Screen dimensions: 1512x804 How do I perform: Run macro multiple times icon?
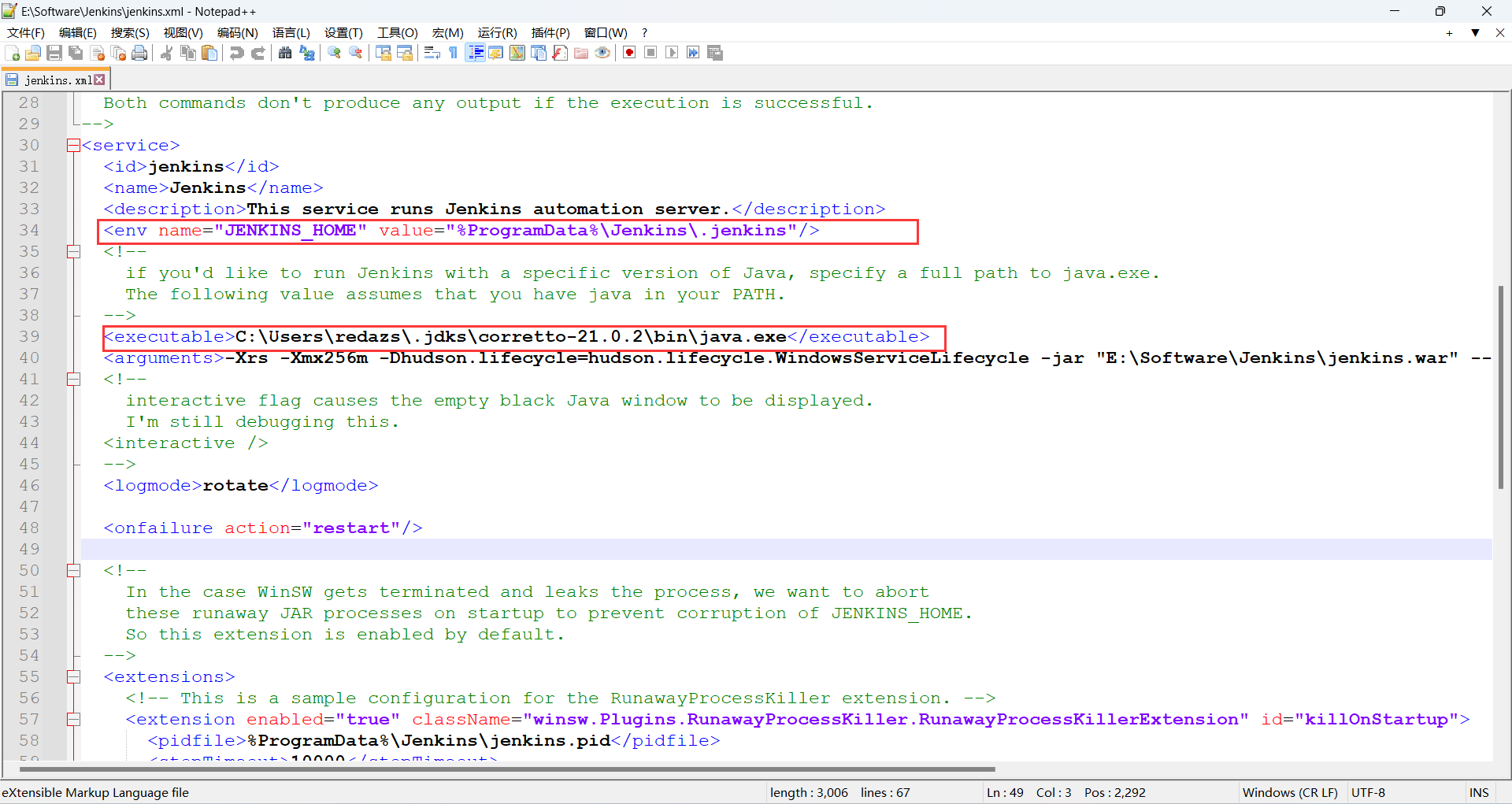click(x=693, y=53)
